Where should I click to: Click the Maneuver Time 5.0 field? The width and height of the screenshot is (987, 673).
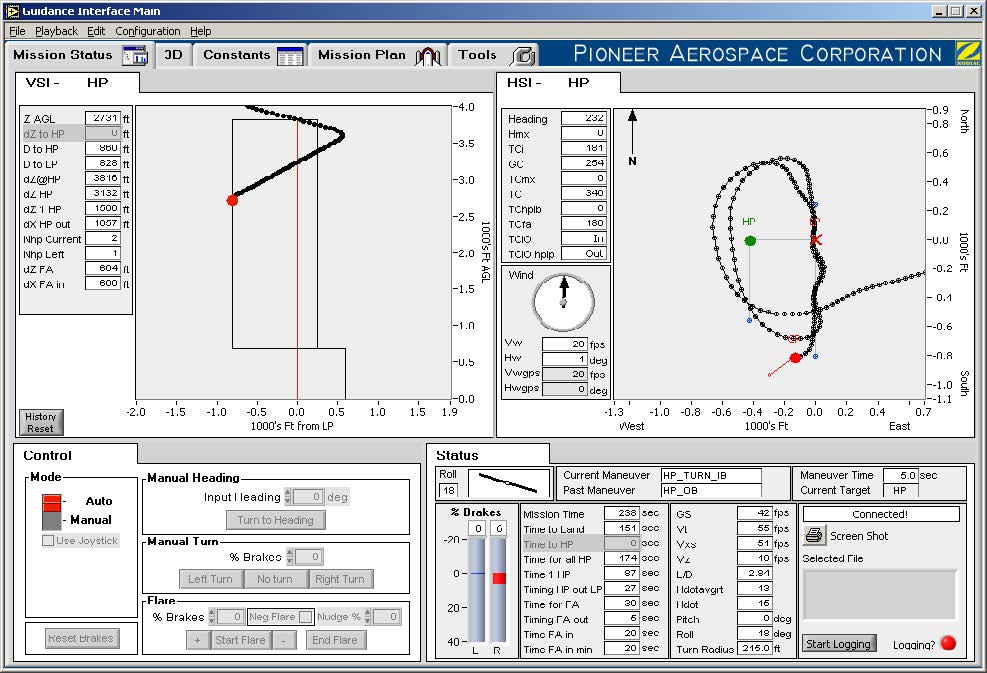pos(901,475)
